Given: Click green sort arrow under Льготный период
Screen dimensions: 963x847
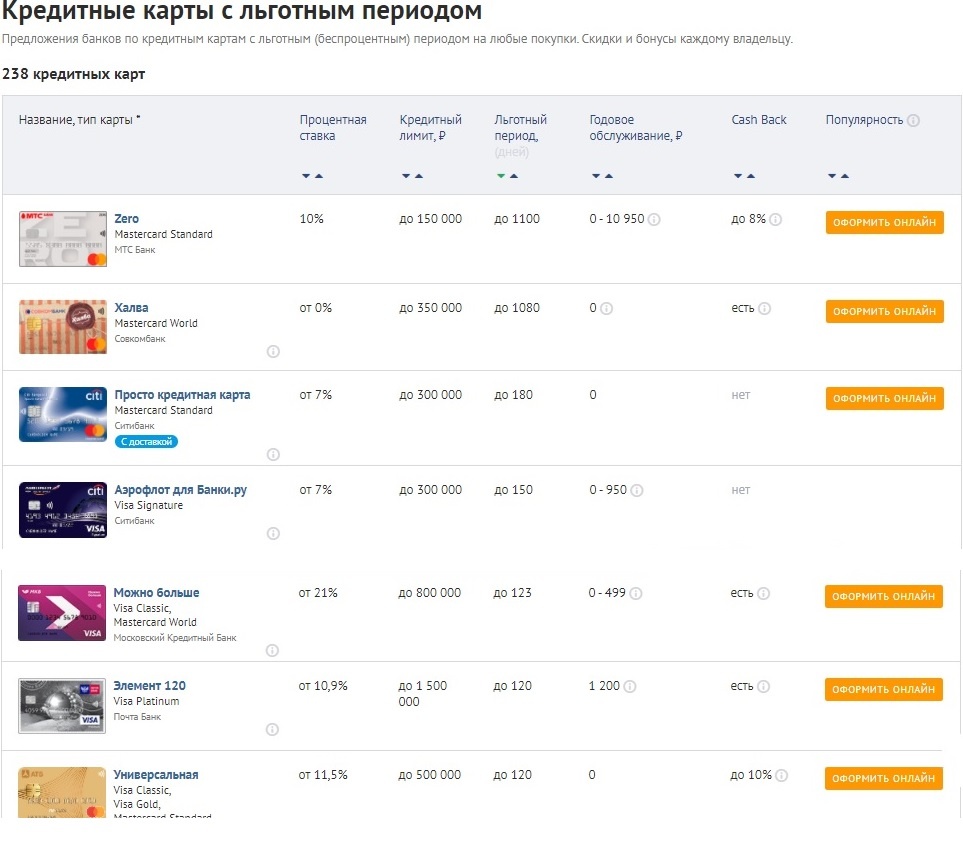Looking at the screenshot, I should [x=501, y=176].
